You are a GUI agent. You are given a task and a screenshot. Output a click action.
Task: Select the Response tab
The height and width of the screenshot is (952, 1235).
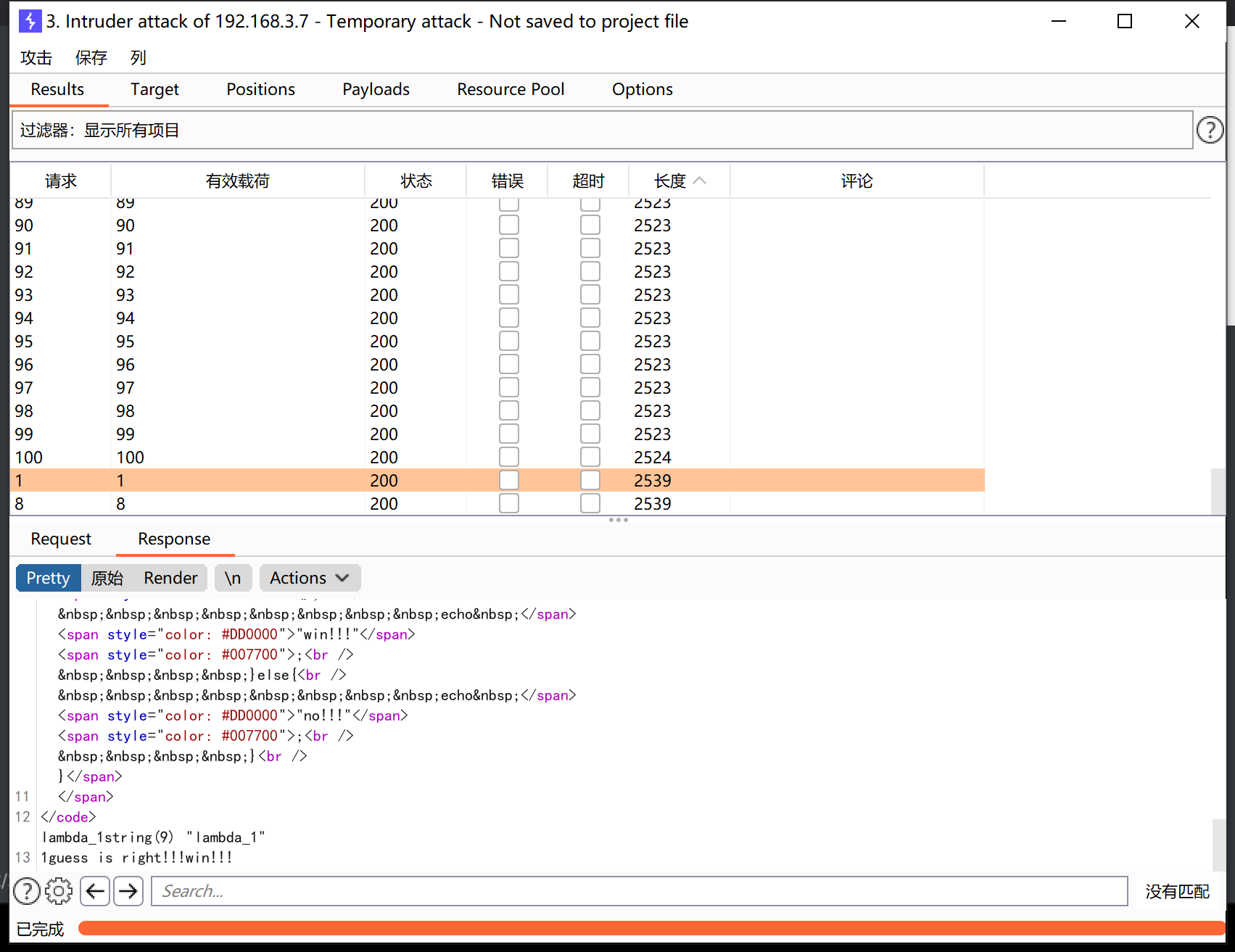coord(174,539)
